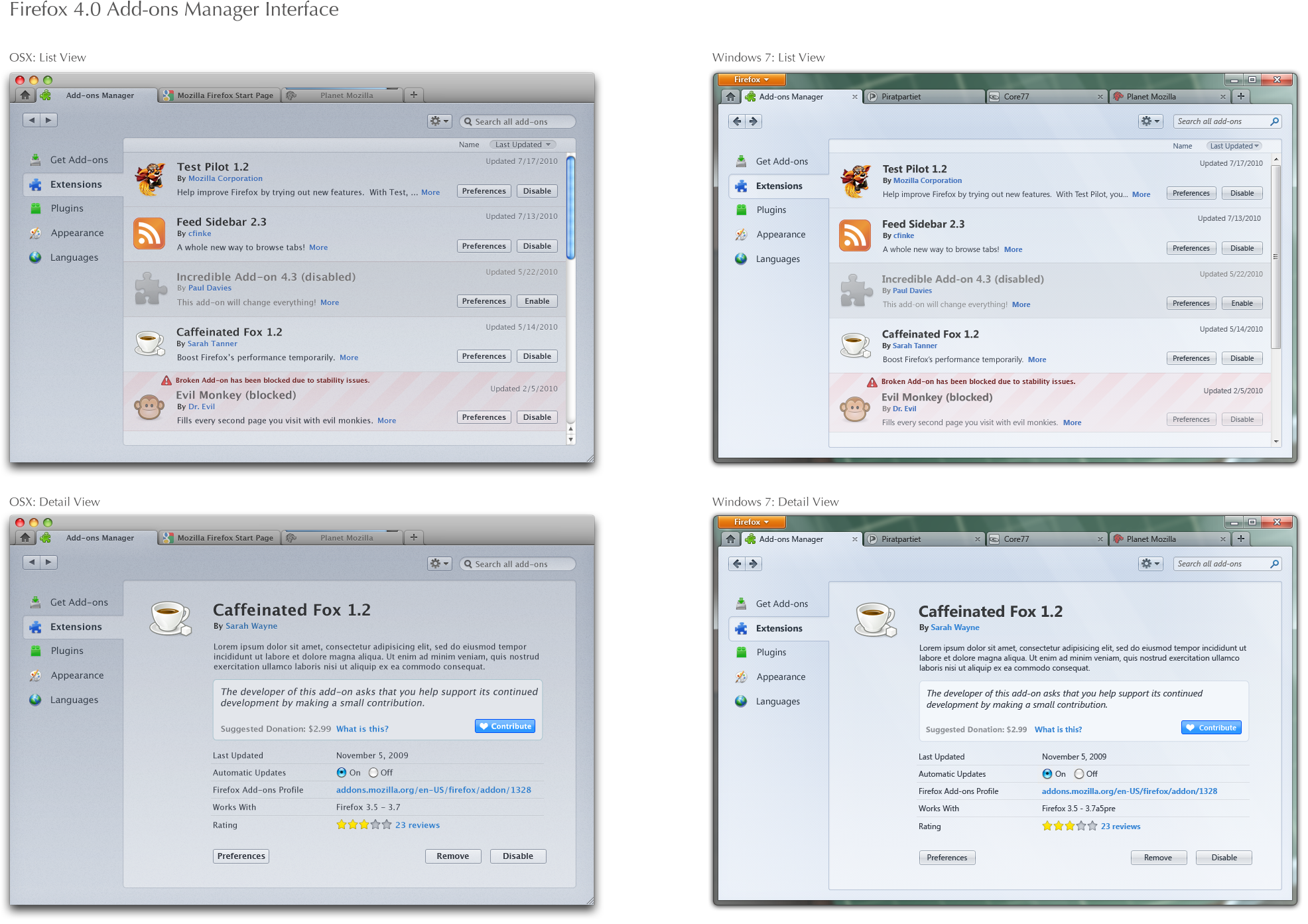This screenshot has height=924, width=1308.
Task: Open gear tools dropdown in Windows 7 List View
Action: pyautogui.click(x=1151, y=121)
